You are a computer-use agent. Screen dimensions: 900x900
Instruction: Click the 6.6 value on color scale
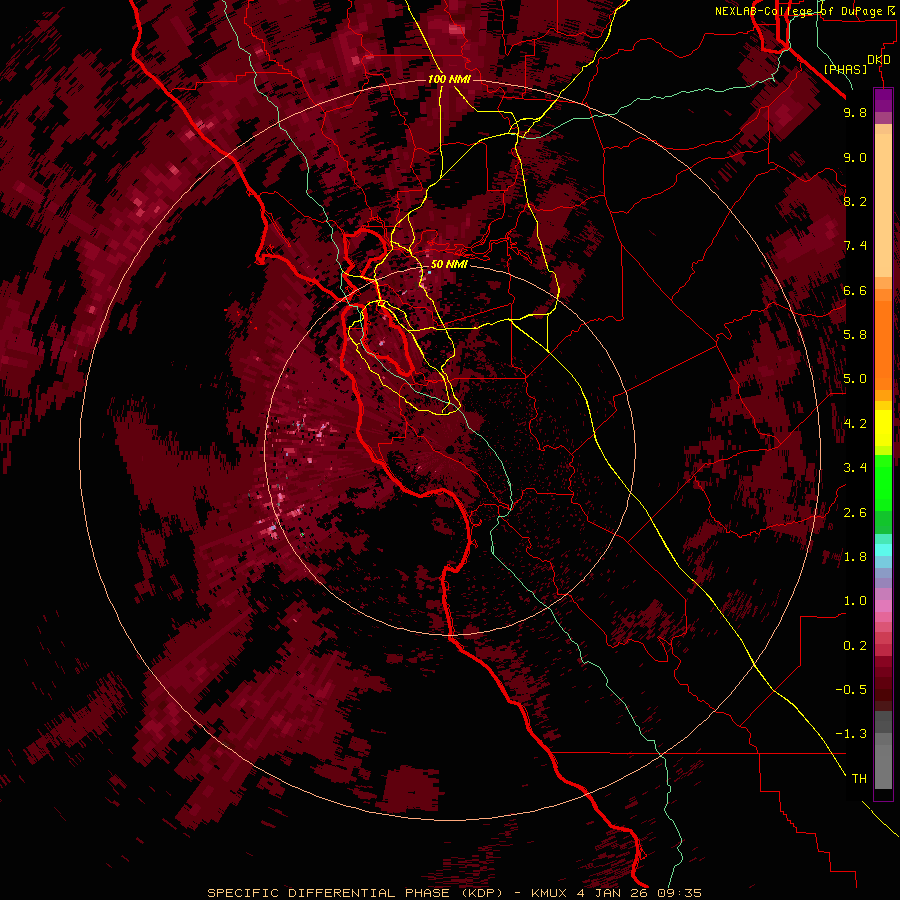(855, 290)
